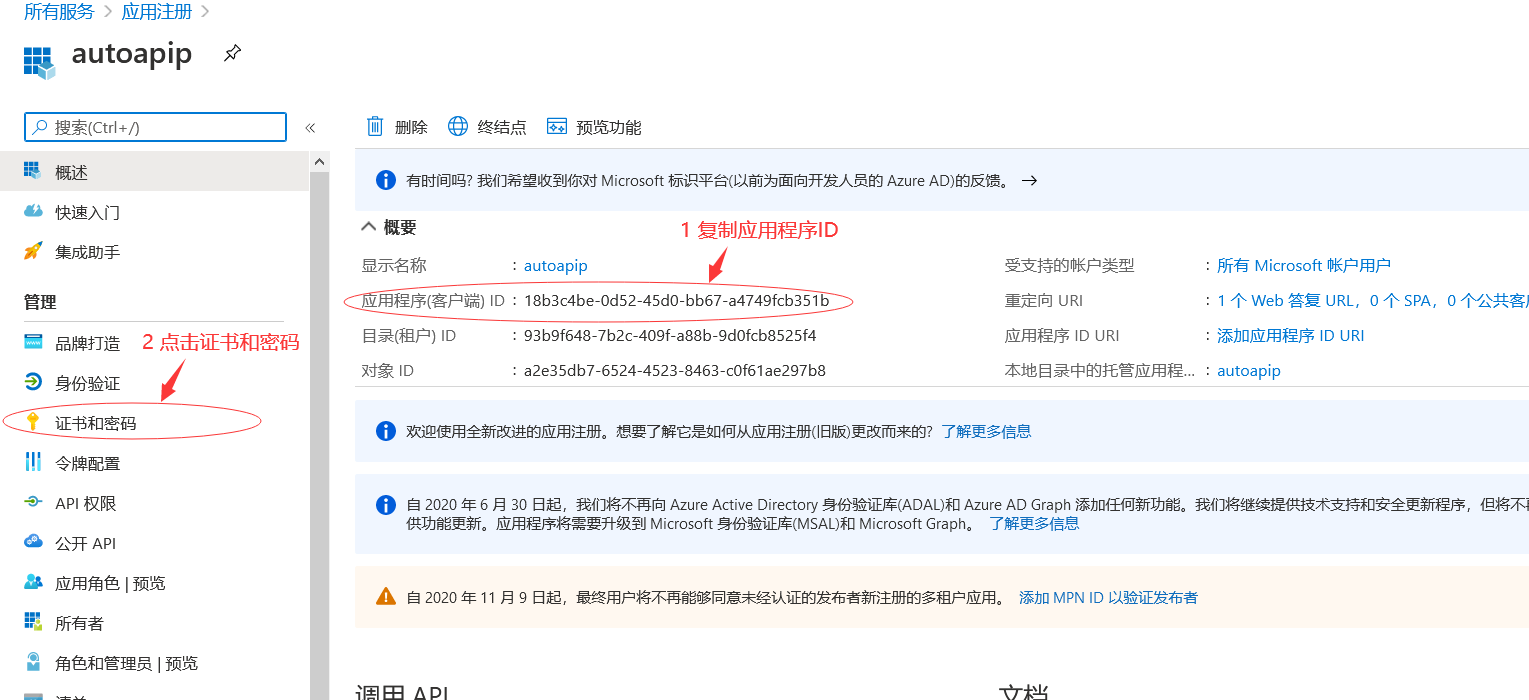Click the API permissions icon

tap(33, 502)
